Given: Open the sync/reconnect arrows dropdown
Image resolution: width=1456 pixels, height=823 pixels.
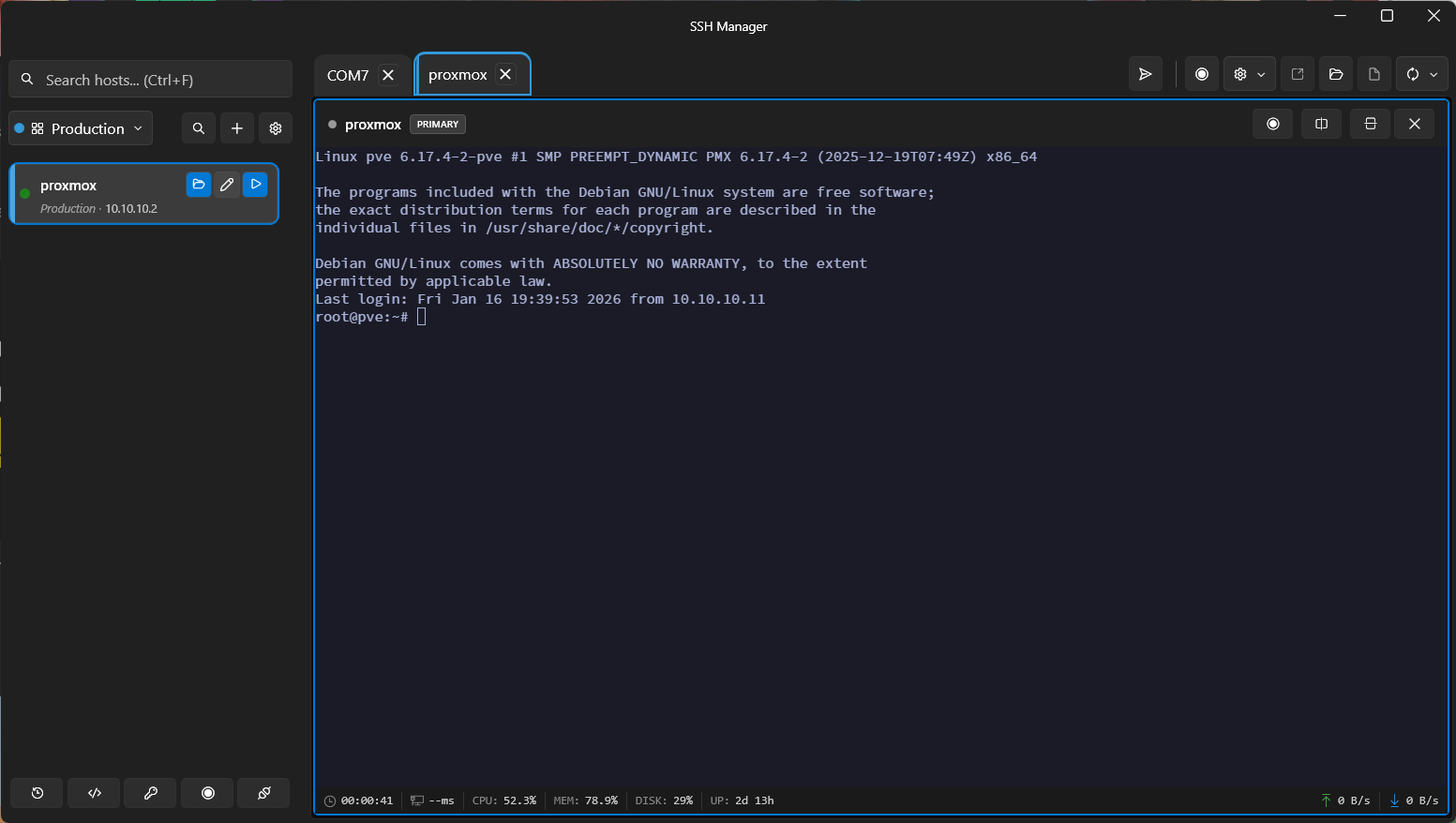Looking at the screenshot, I should point(1422,74).
